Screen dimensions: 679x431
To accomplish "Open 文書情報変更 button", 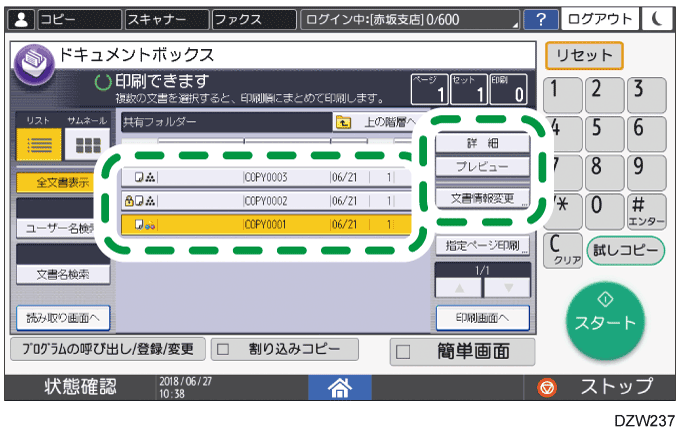I will pos(482,198).
